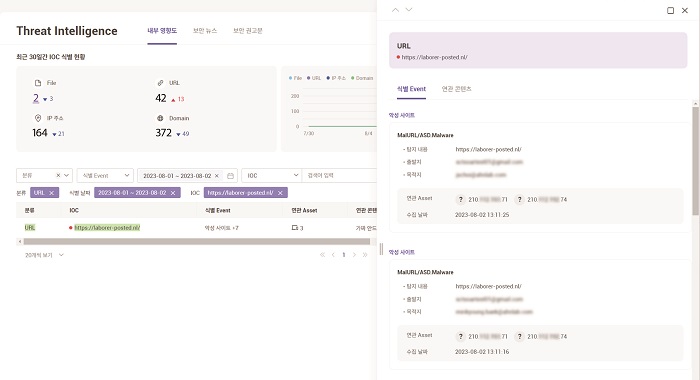Image resolution: width=700 pixels, height=380 pixels.
Task: Remove the date range filter chip
Action: pos(173,193)
